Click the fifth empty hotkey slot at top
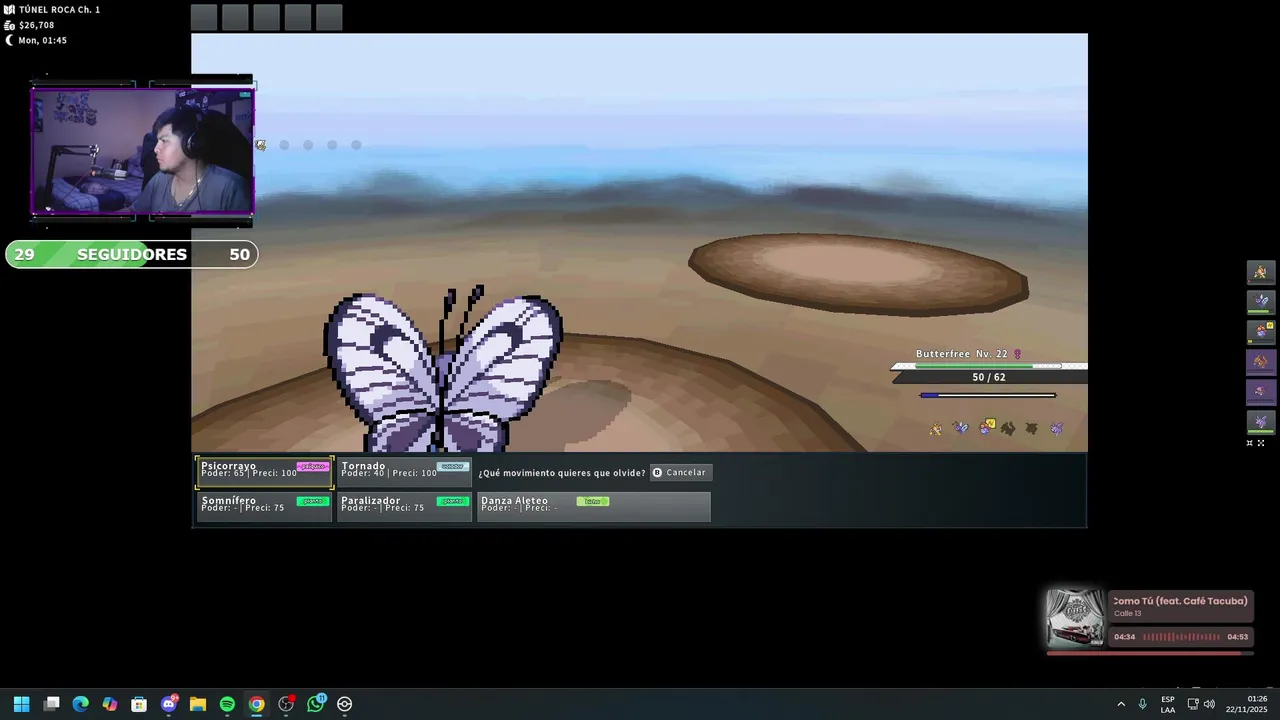Viewport: 1280px width, 720px height. coord(329,17)
